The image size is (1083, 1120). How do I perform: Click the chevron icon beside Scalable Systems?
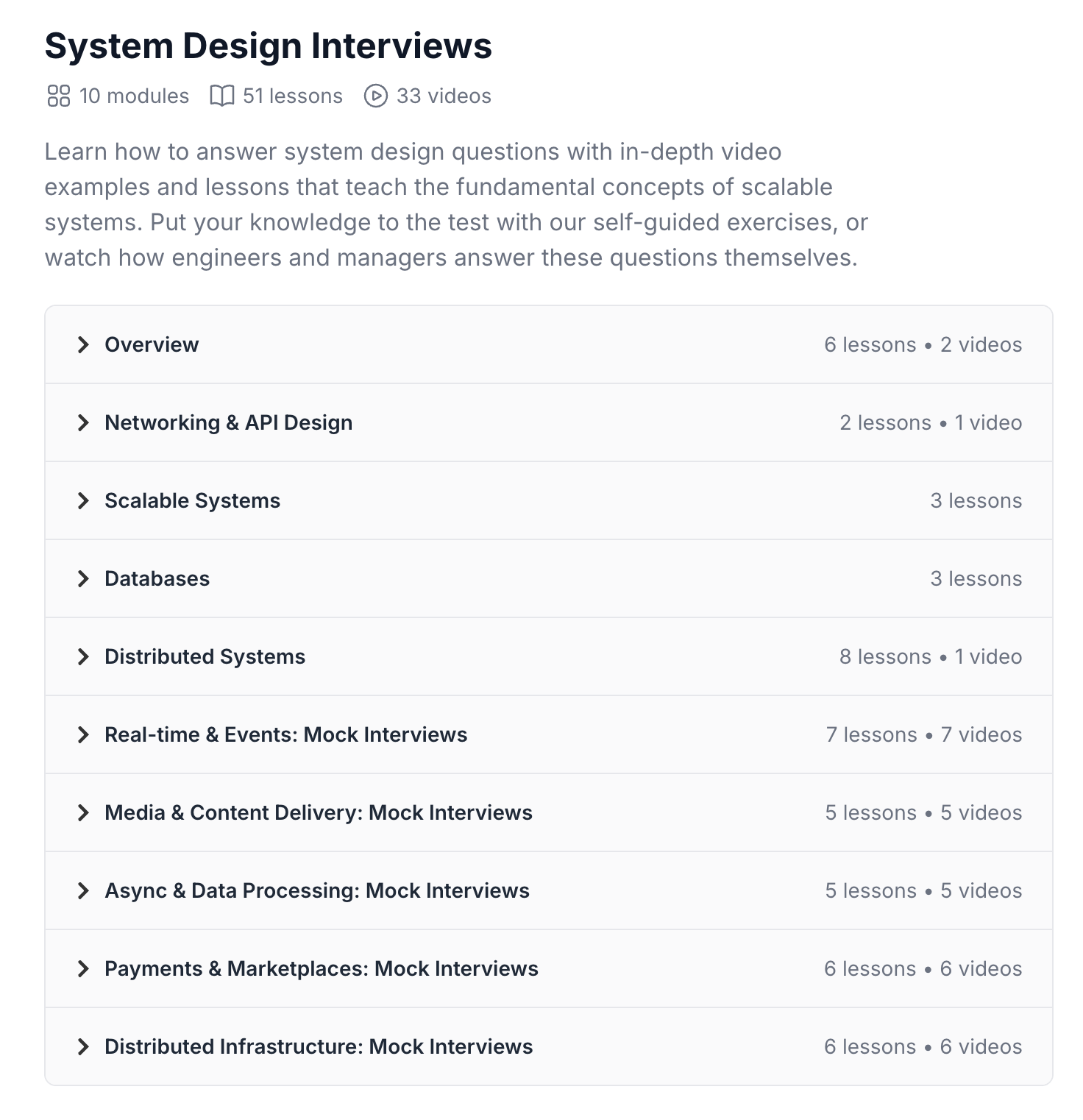point(85,500)
